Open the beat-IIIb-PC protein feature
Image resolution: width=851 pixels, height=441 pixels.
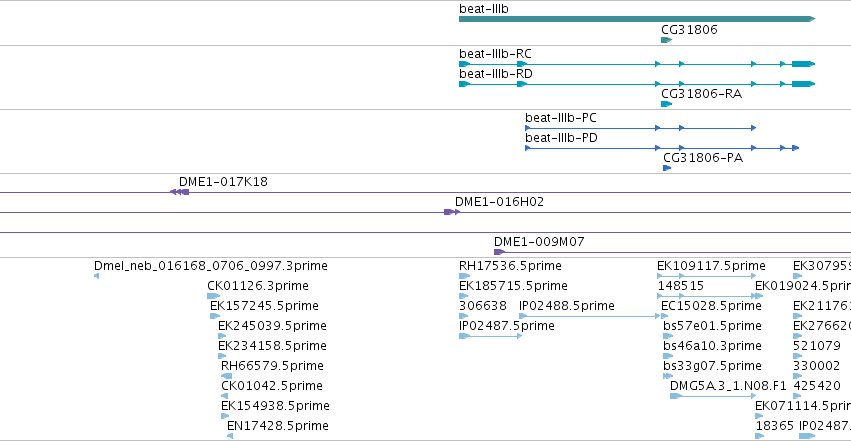click(640, 128)
